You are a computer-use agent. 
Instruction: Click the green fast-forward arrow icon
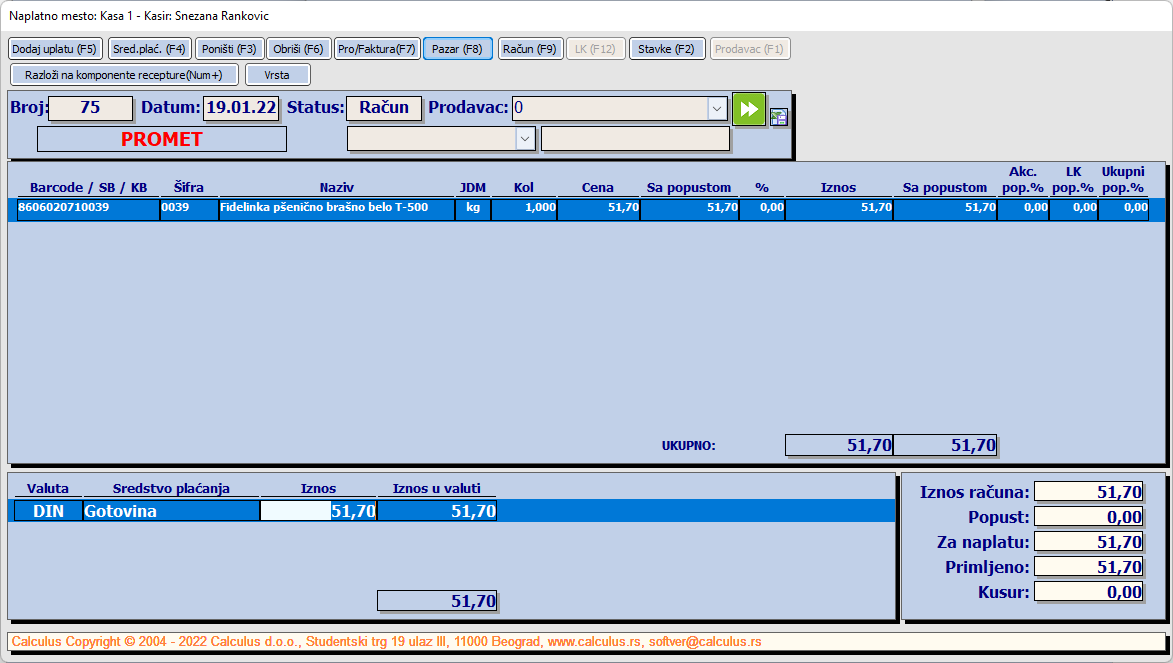point(749,109)
